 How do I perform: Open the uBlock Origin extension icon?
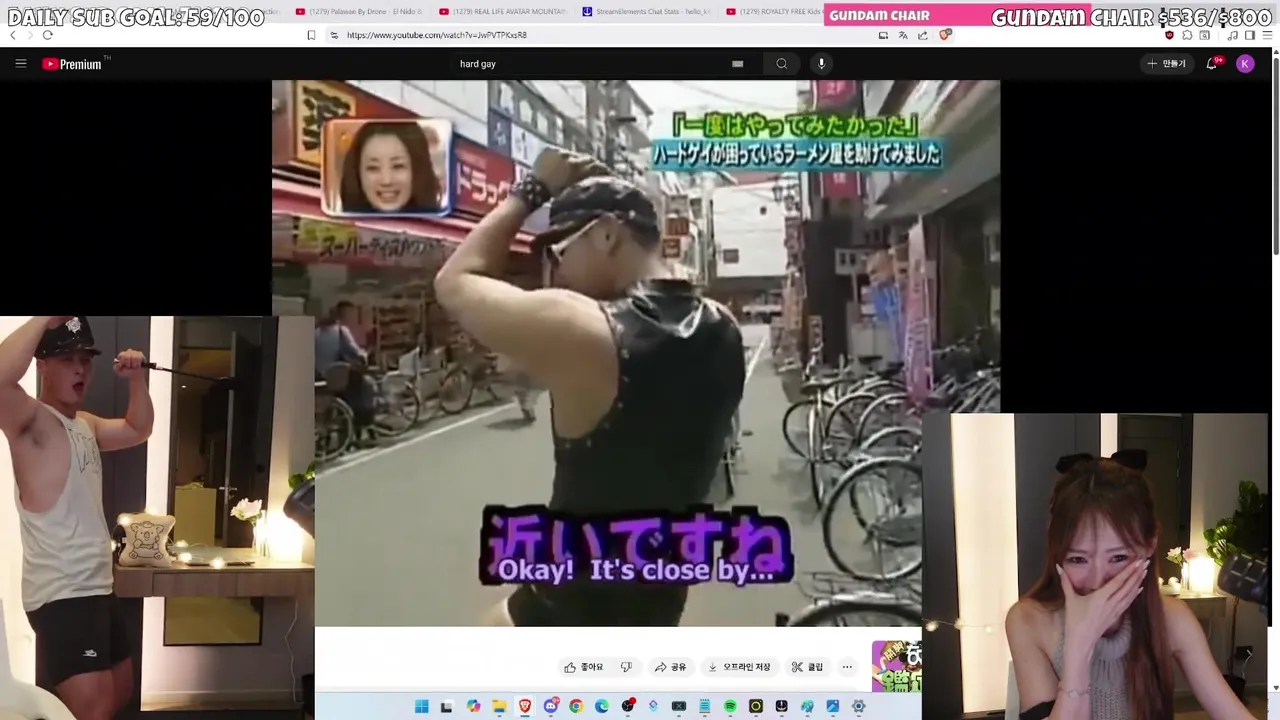click(1169, 35)
